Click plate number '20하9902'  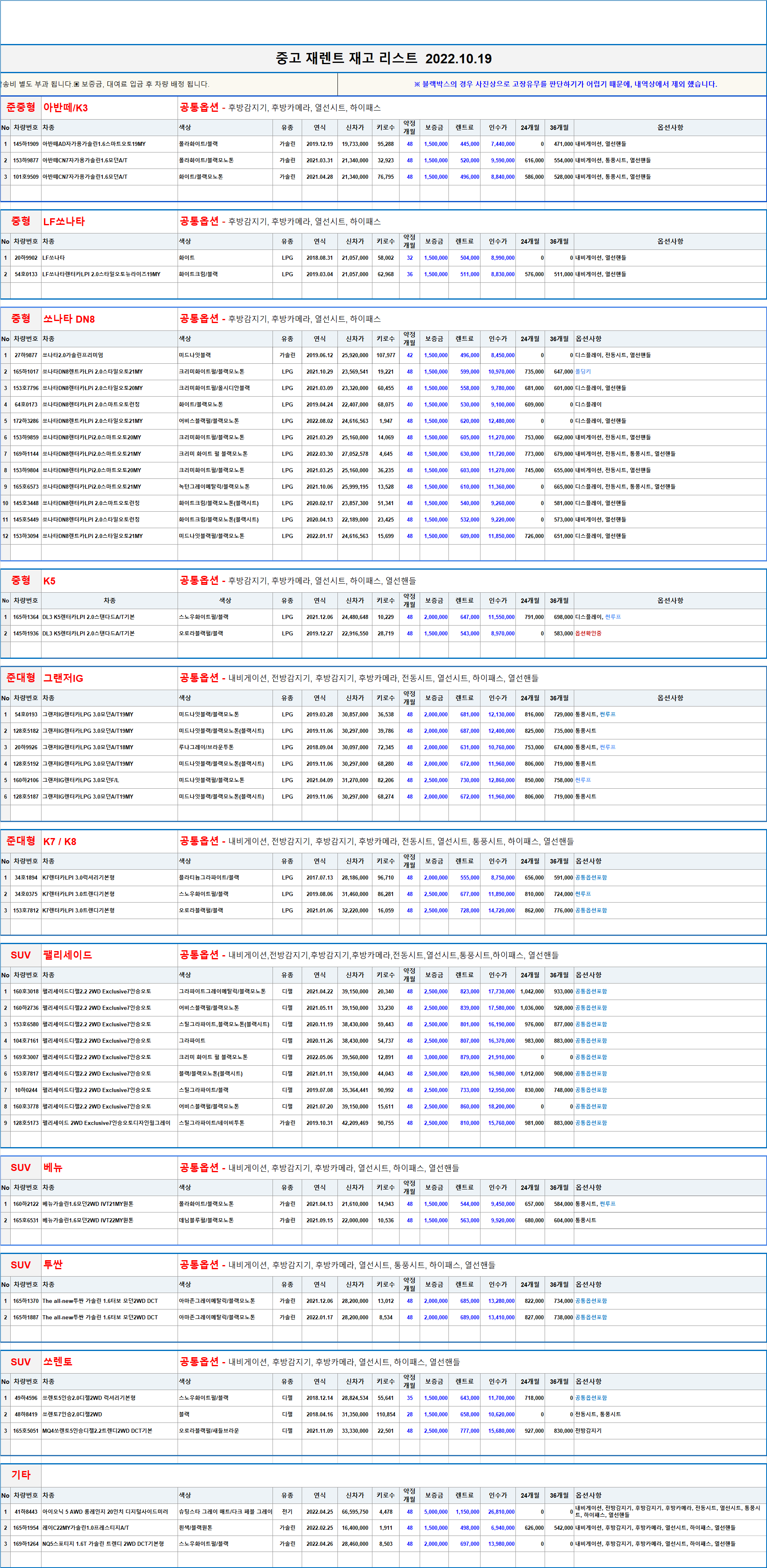pyautogui.click(x=25, y=258)
